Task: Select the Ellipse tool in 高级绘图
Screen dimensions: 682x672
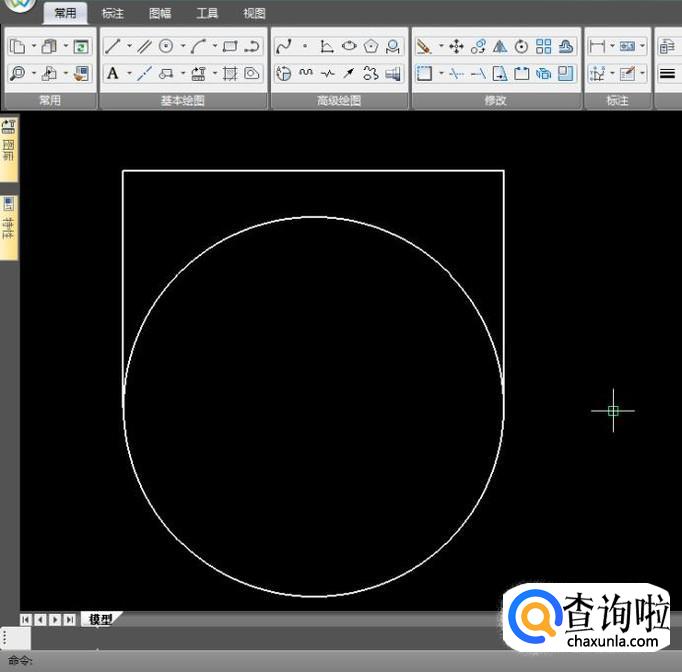Action: tap(349, 46)
